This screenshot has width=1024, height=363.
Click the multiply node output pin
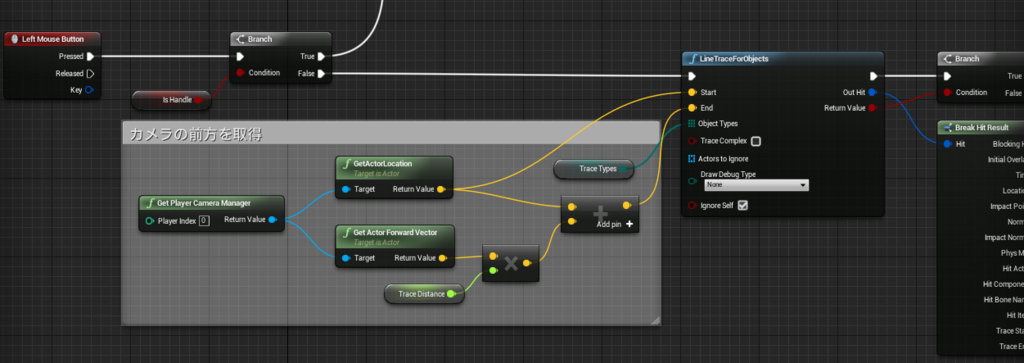(x=526, y=263)
